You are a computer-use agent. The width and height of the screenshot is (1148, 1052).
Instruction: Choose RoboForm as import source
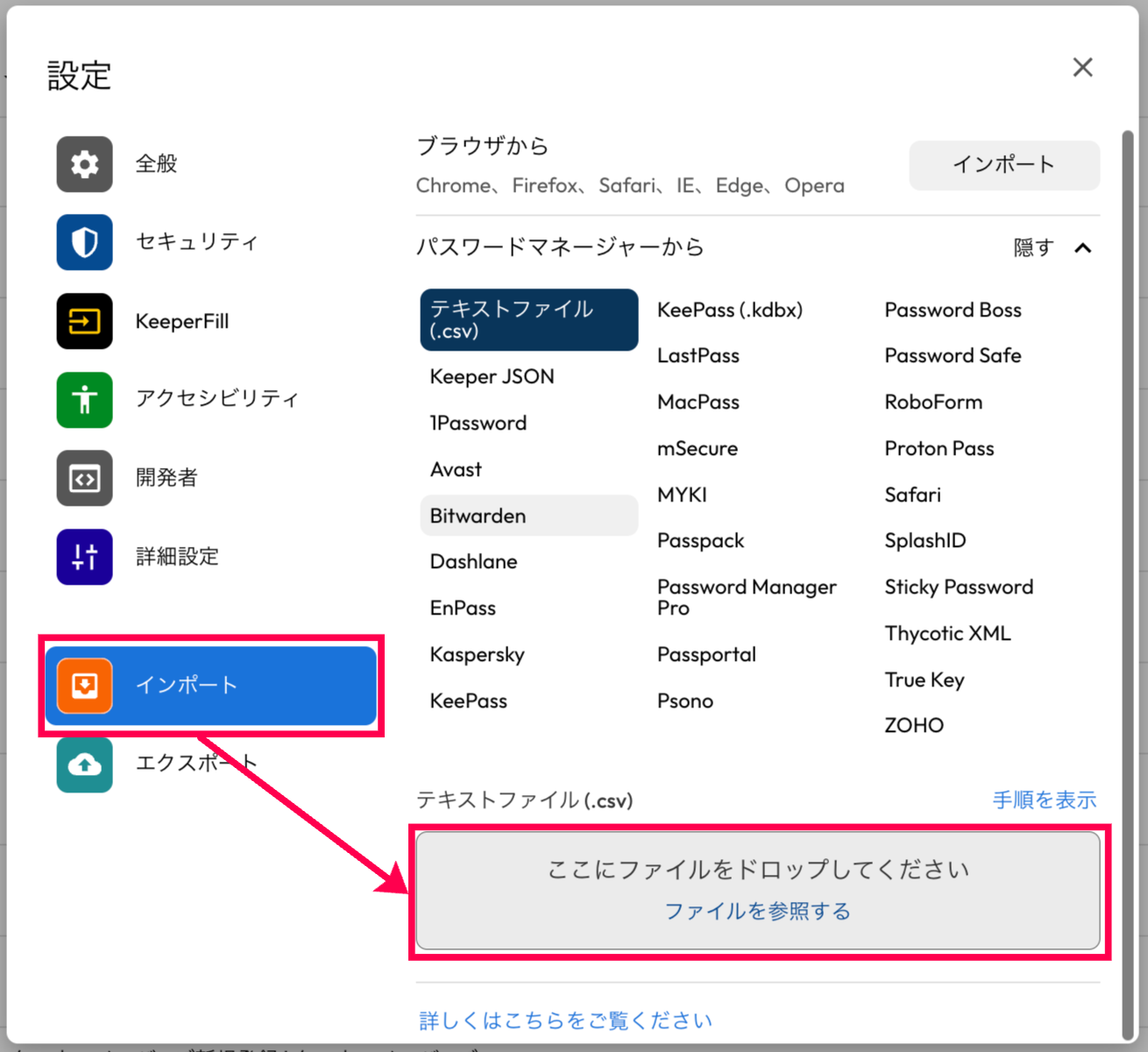[x=933, y=402]
